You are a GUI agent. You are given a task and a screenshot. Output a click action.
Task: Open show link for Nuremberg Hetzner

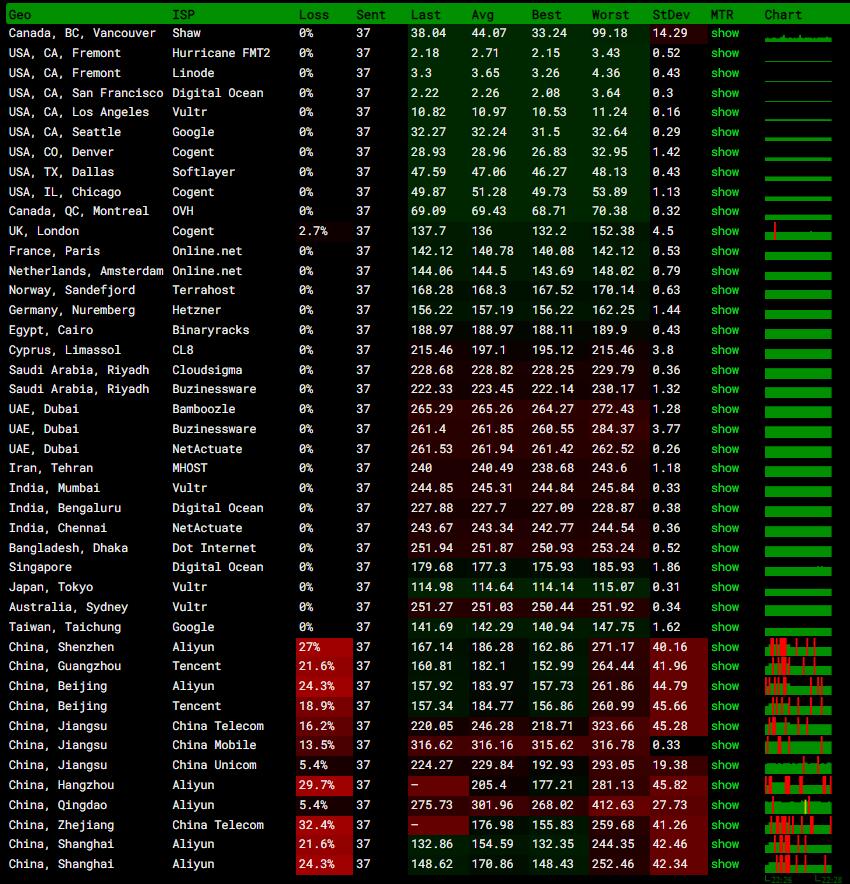point(725,310)
